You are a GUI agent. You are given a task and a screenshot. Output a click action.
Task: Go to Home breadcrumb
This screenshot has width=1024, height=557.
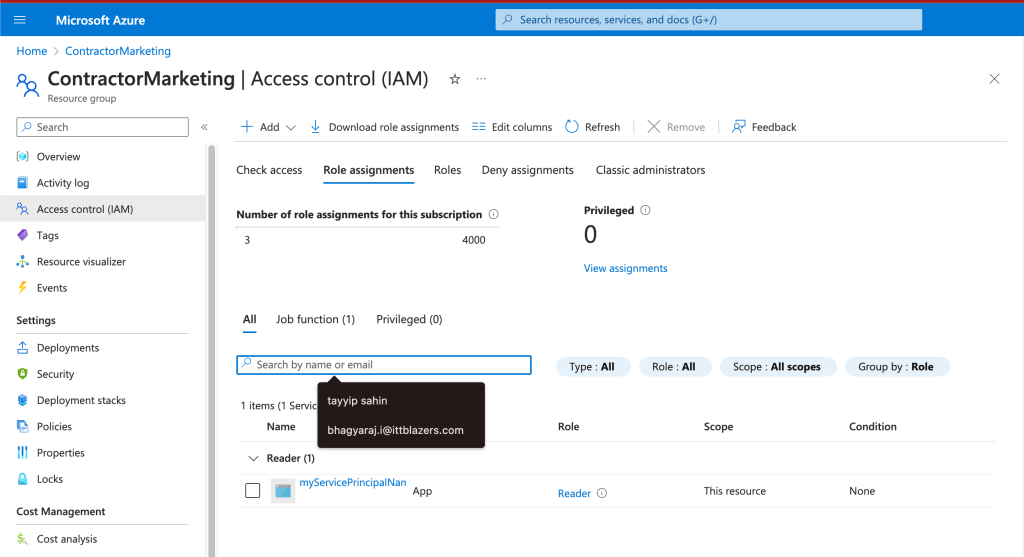pos(31,51)
